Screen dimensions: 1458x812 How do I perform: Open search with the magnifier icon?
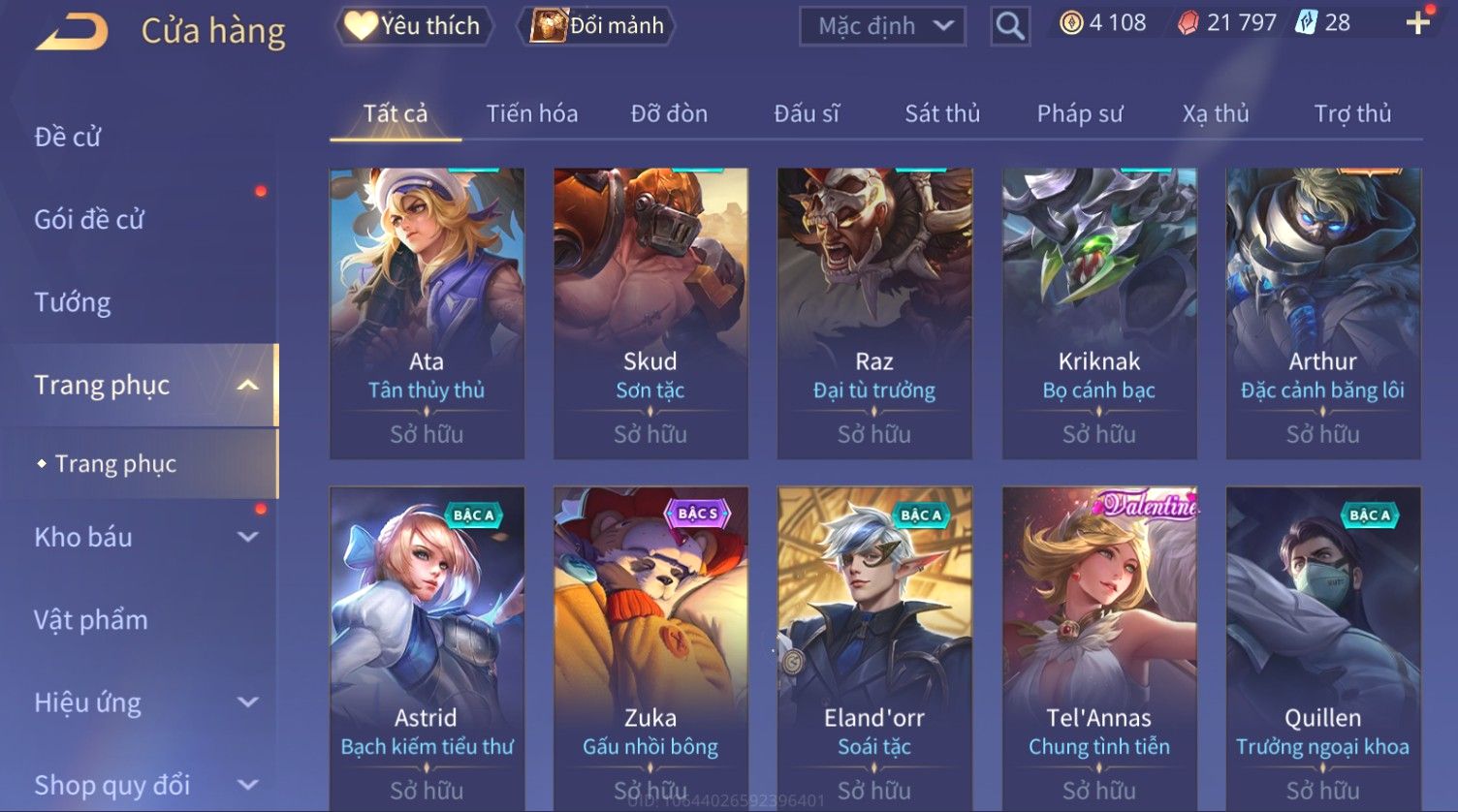pyautogui.click(x=1009, y=26)
